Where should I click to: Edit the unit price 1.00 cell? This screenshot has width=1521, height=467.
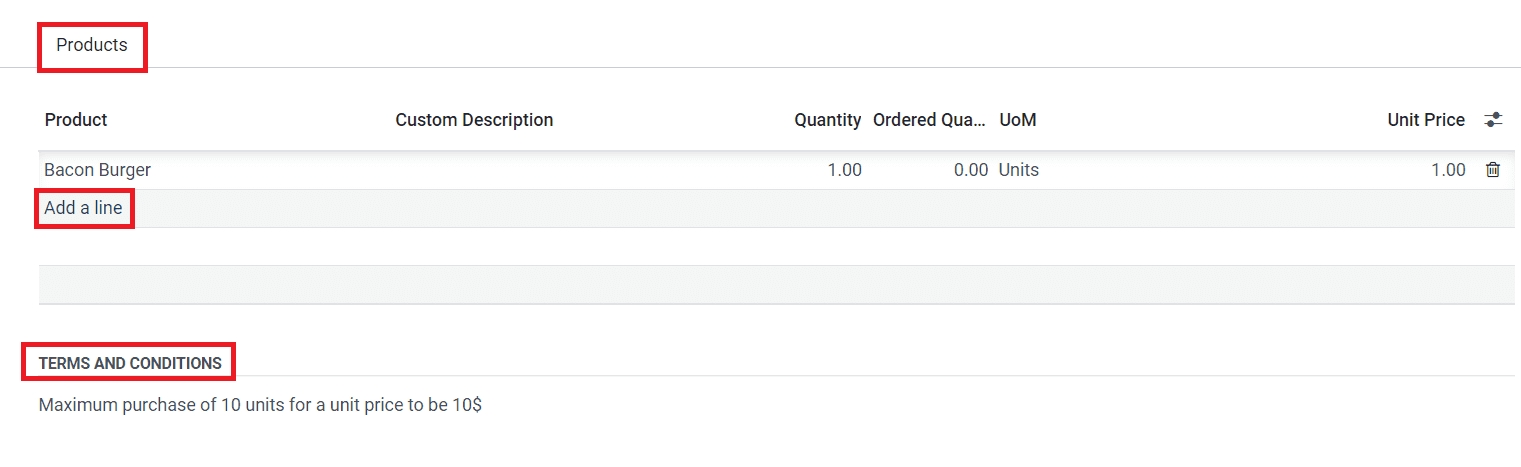pyautogui.click(x=1447, y=170)
